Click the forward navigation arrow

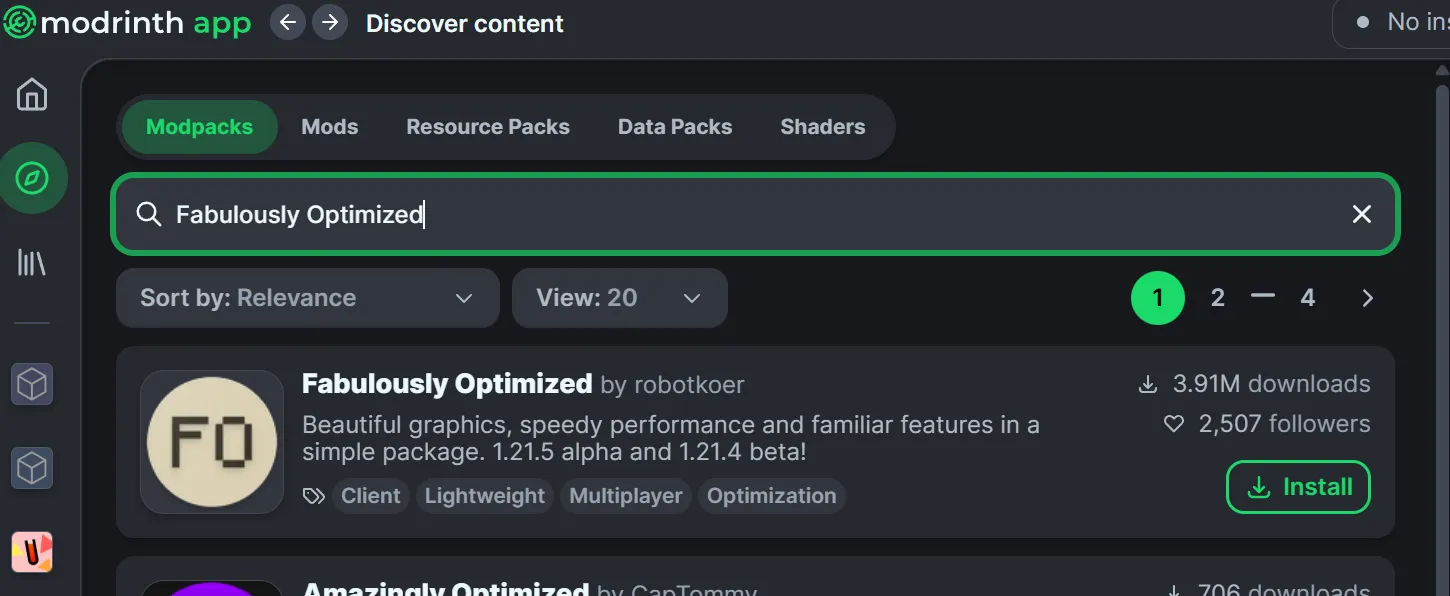pyautogui.click(x=330, y=23)
